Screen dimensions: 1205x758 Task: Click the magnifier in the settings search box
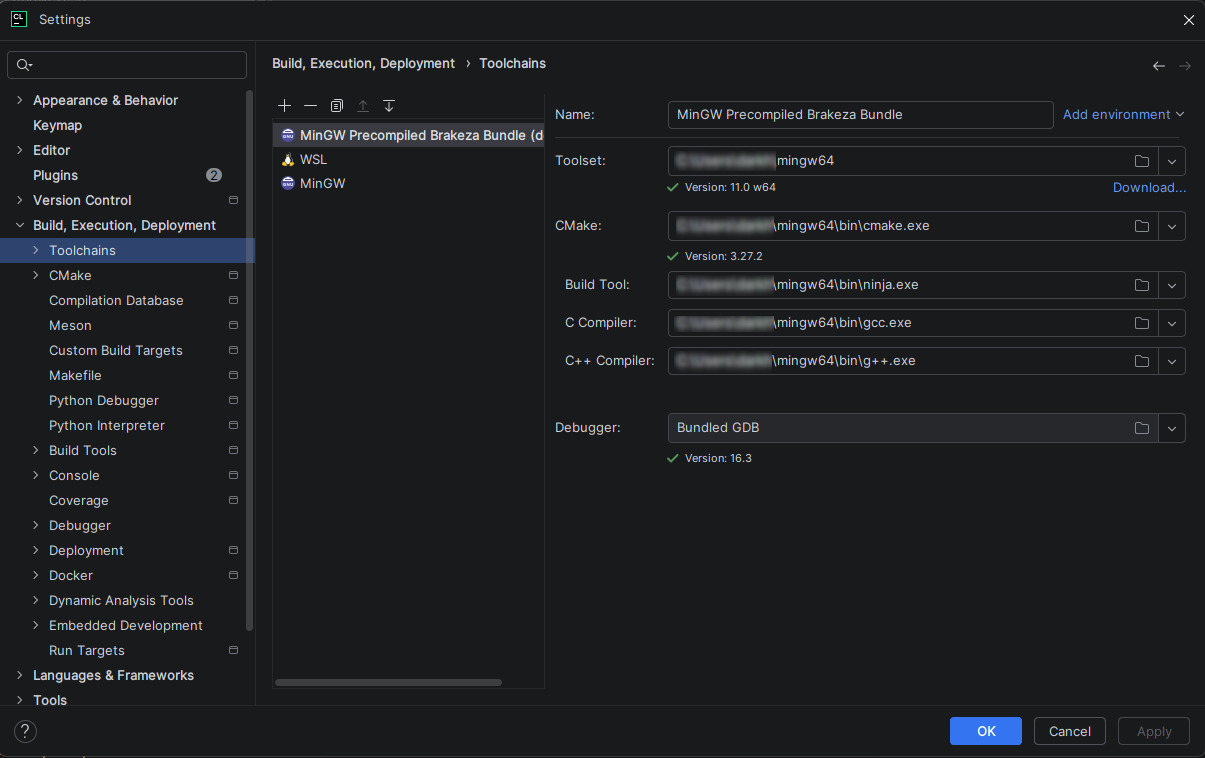pyautogui.click(x=23, y=65)
